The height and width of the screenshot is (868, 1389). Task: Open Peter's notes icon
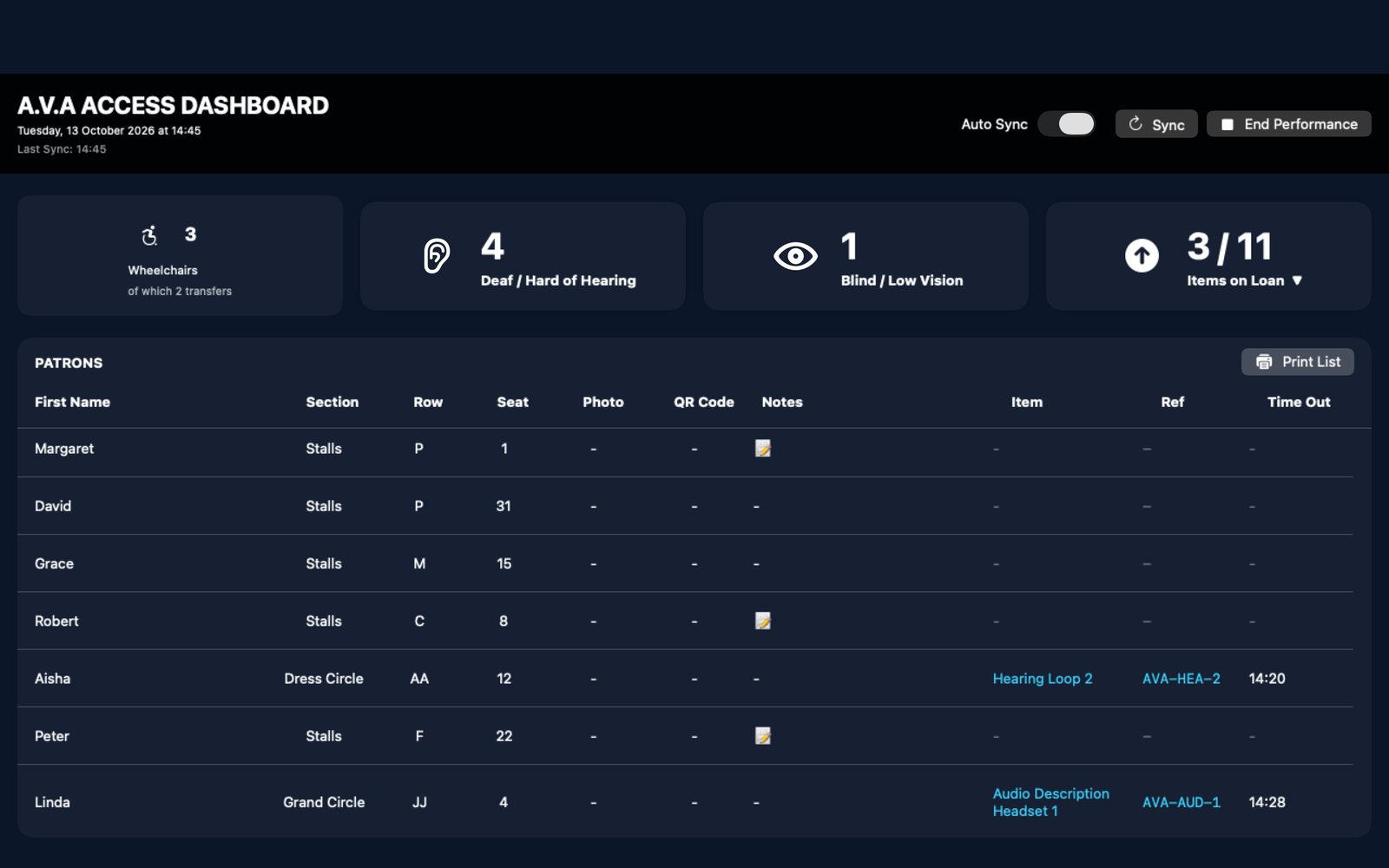tap(763, 736)
